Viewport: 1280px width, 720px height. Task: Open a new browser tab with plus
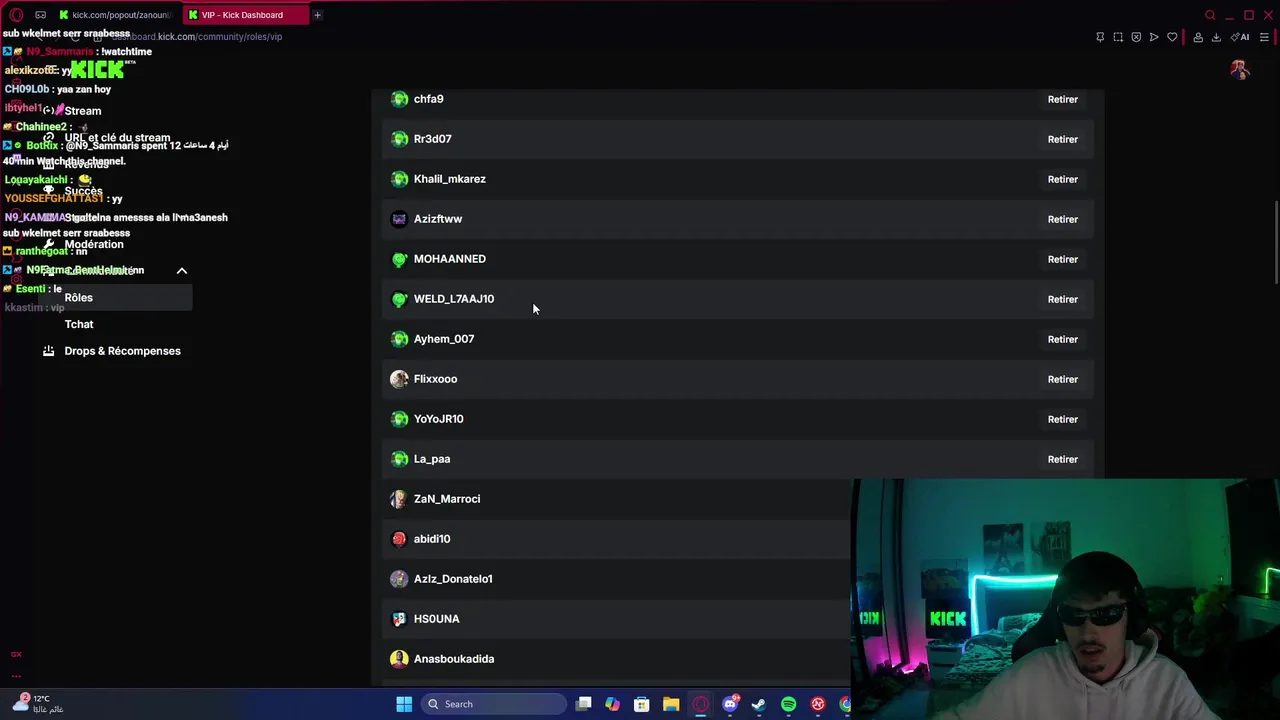(317, 15)
